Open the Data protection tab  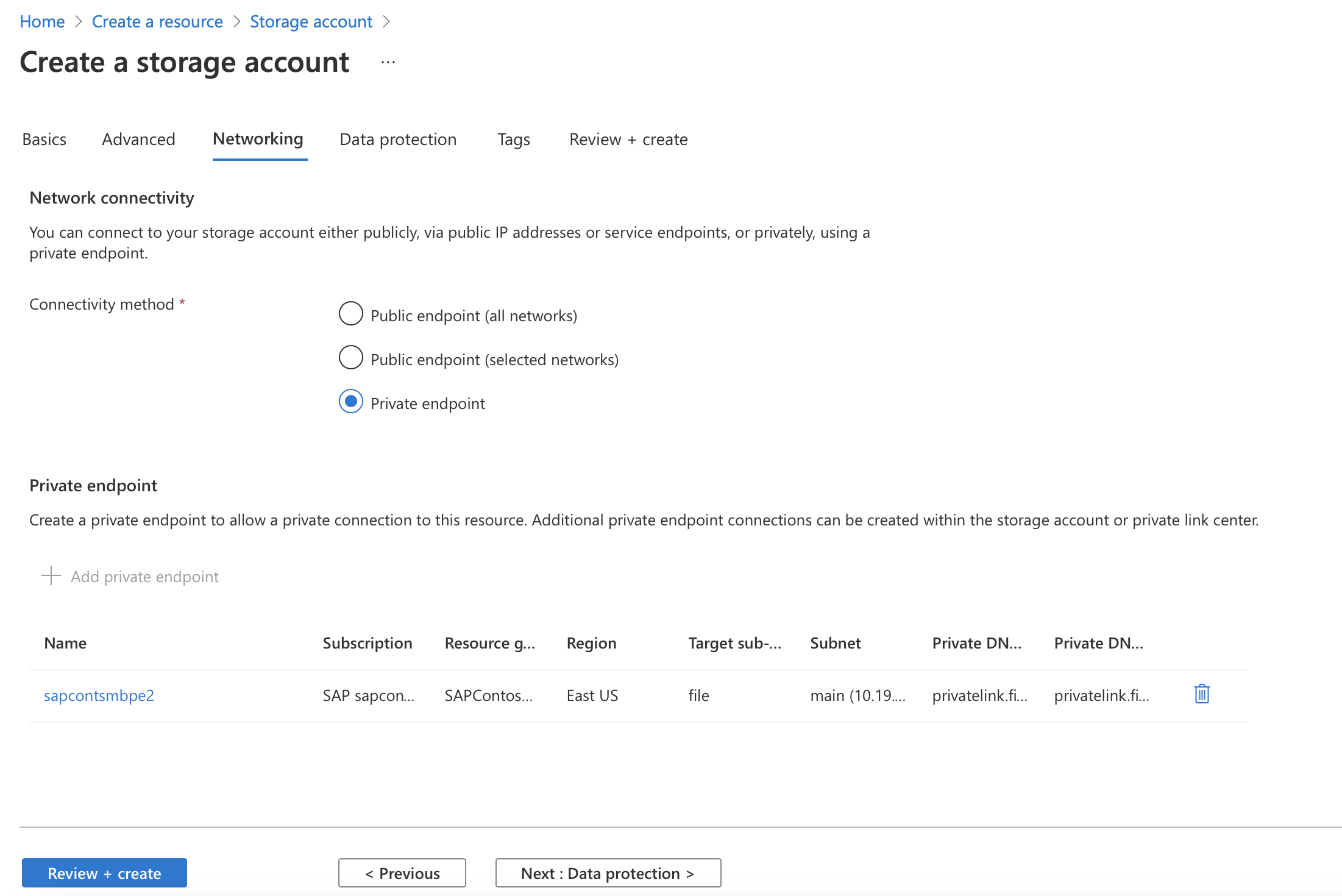click(x=397, y=139)
